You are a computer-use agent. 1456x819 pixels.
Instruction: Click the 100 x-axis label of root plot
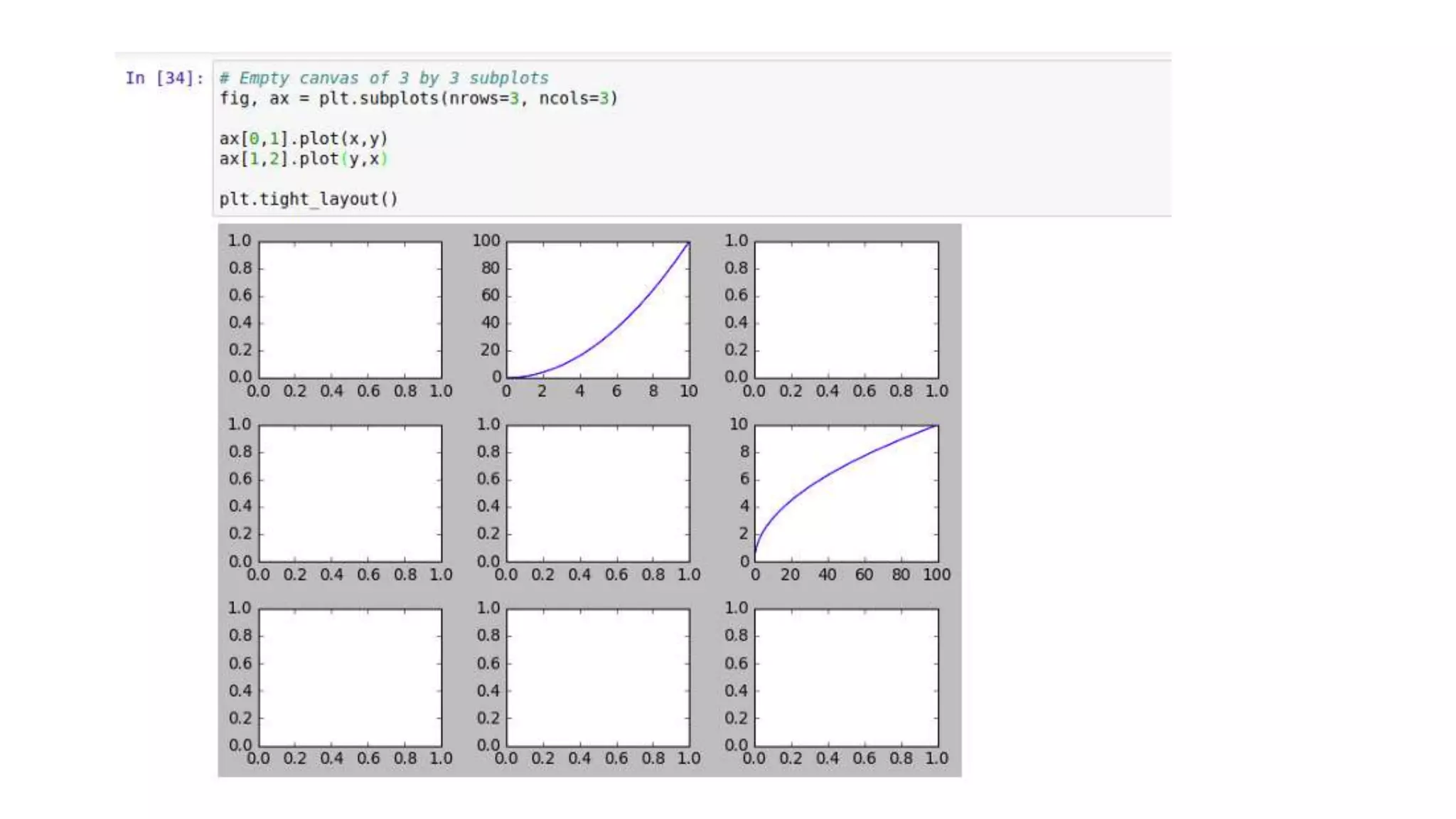click(x=936, y=574)
